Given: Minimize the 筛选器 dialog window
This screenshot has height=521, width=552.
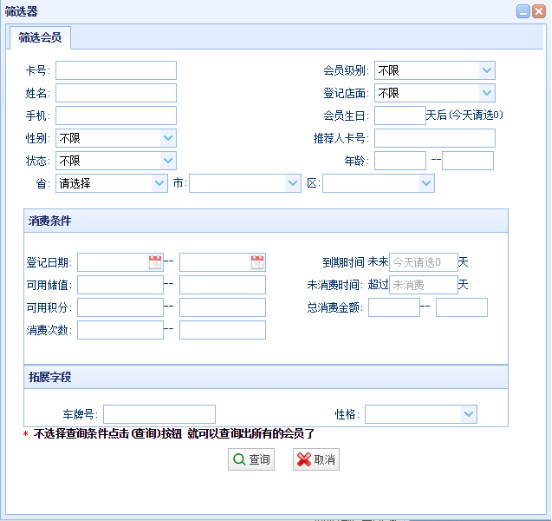Looking at the screenshot, I should tap(523, 11).
